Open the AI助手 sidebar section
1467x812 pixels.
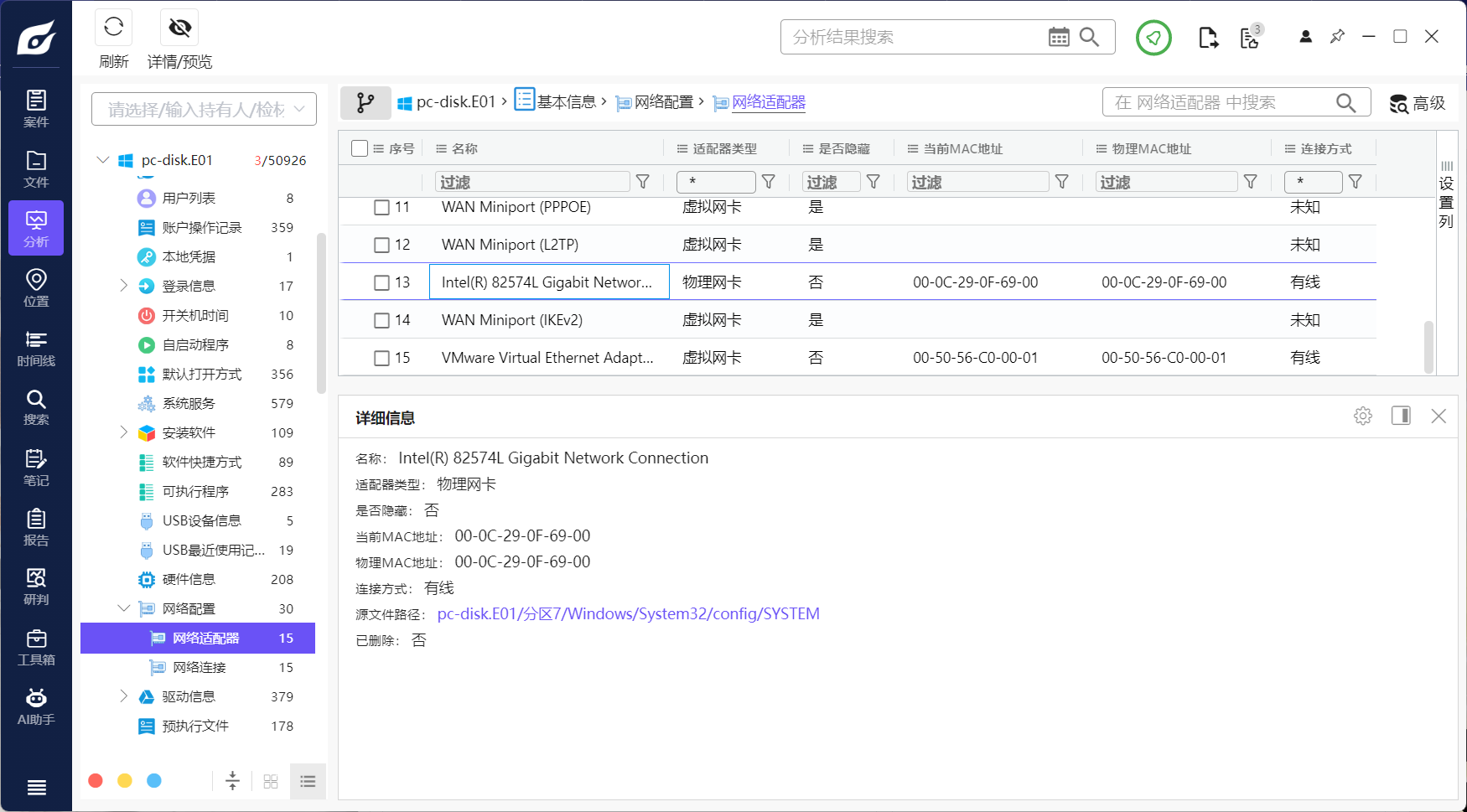(36, 706)
